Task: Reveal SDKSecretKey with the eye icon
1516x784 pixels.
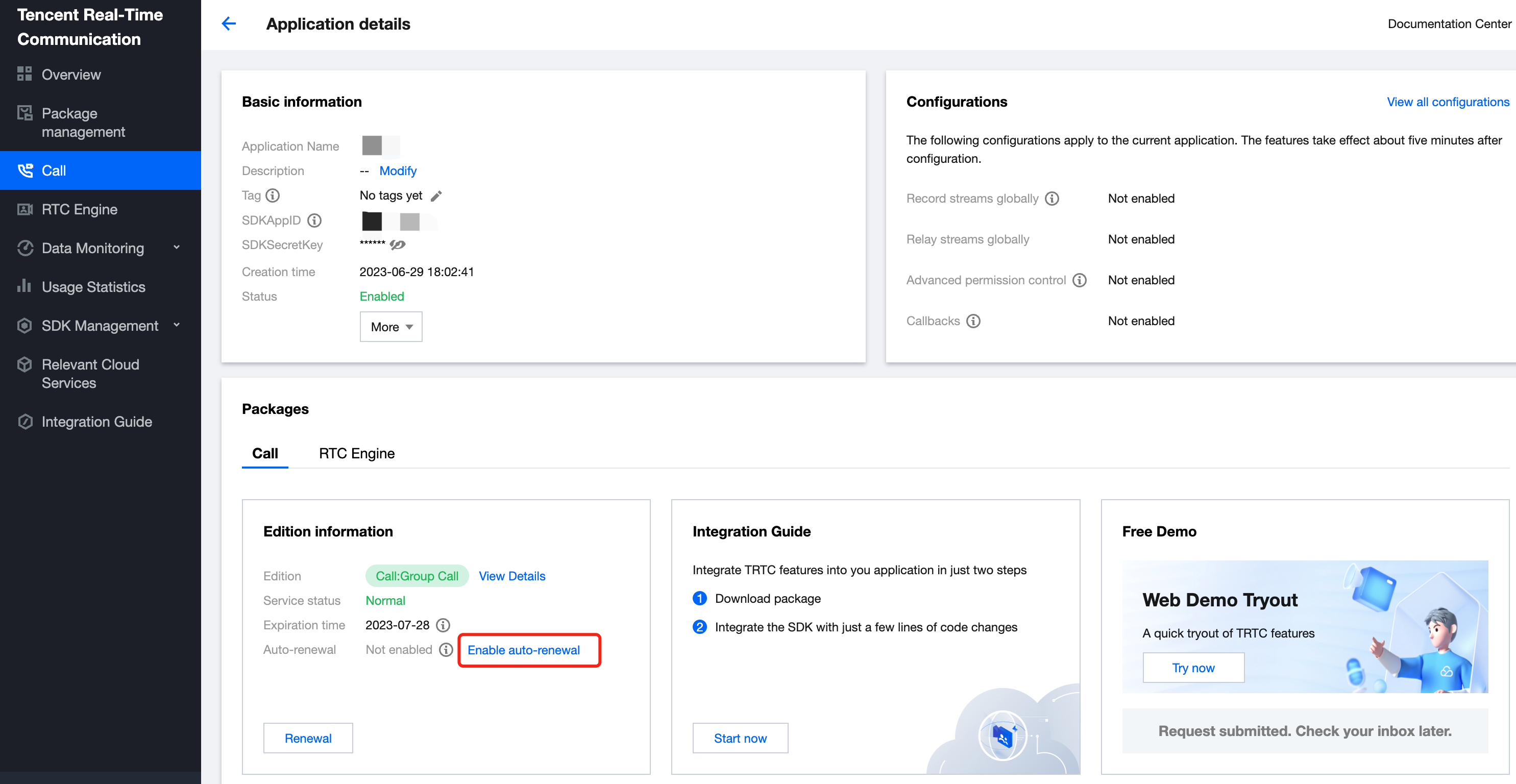Action: pyautogui.click(x=398, y=245)
